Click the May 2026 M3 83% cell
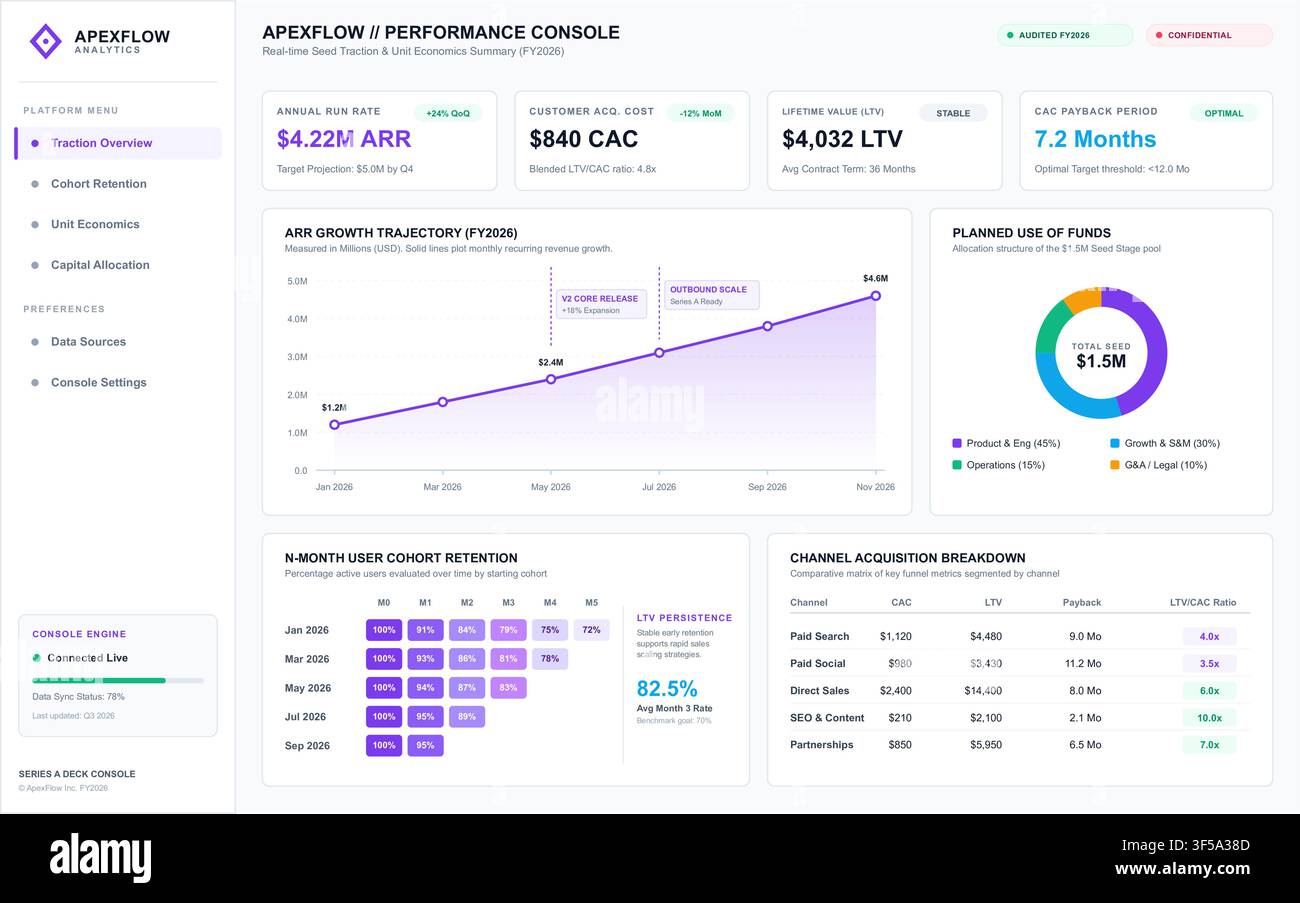The image size is (1300, 903). [x=508, y=688]
